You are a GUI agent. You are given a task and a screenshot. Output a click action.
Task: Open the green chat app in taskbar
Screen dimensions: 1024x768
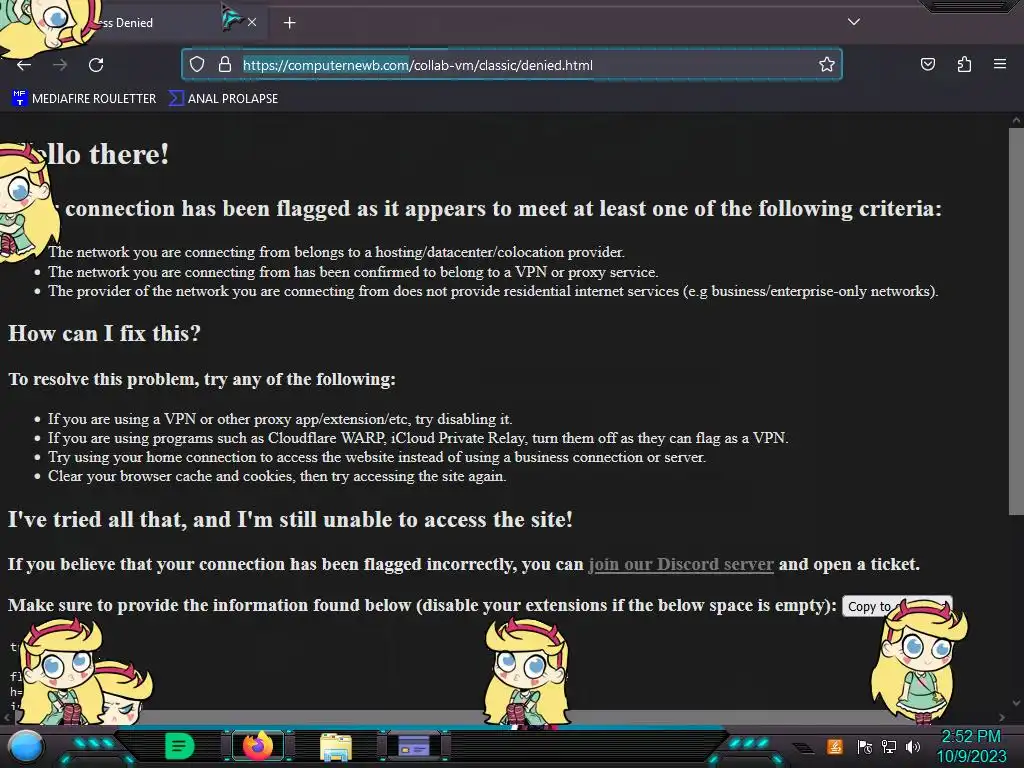click(x=179, y=746)
